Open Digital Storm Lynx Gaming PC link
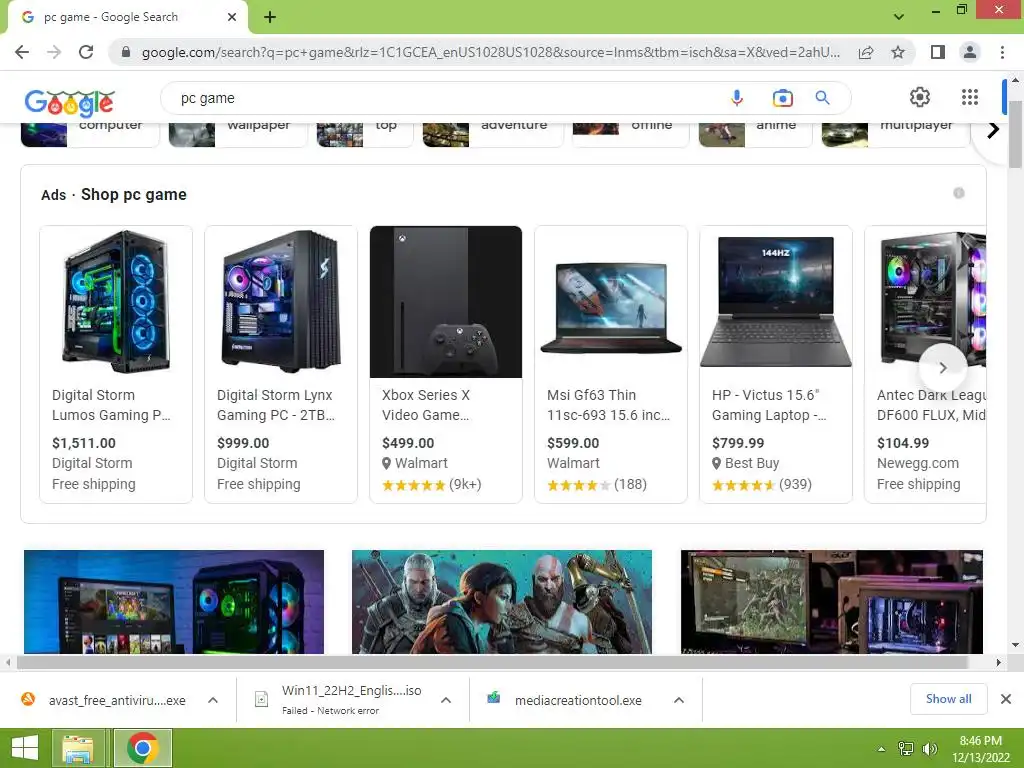 [x=276, y=405]
